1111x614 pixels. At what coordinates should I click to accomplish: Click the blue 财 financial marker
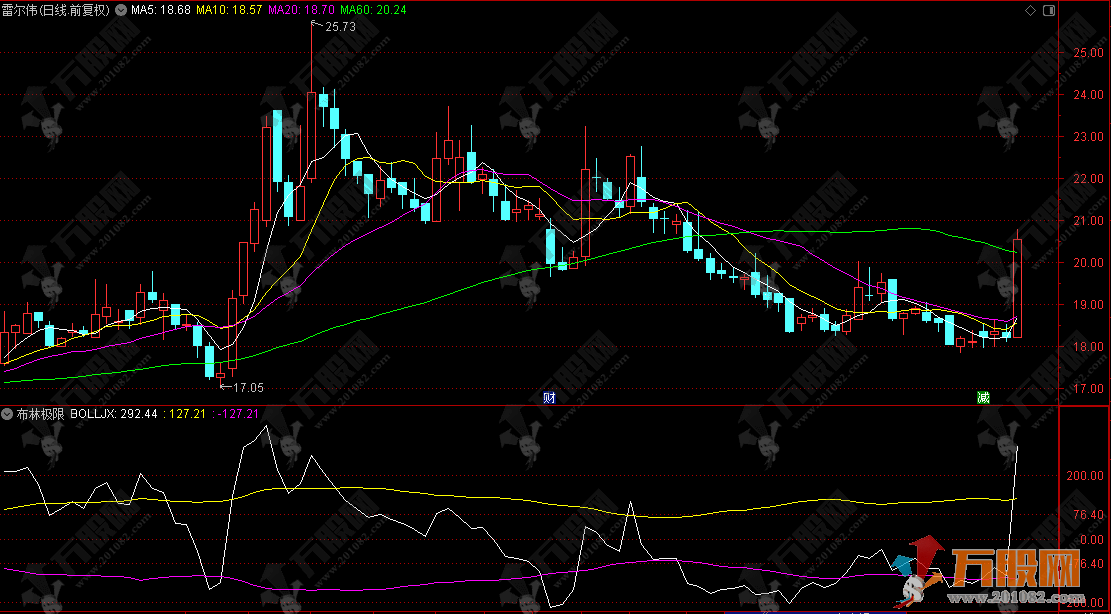[x=549, y=397]
